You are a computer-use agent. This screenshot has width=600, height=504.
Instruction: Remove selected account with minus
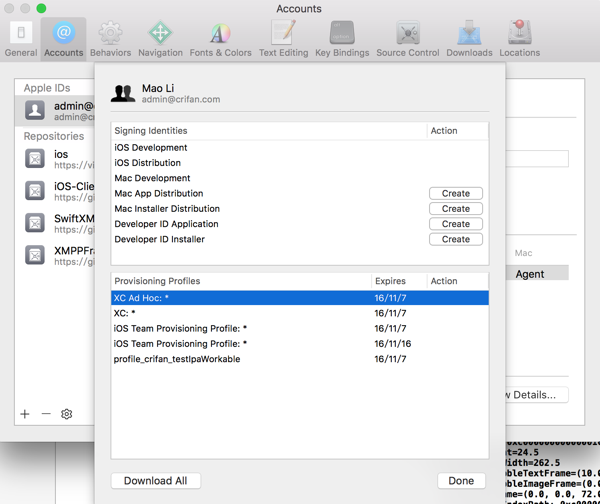point(46,414)
